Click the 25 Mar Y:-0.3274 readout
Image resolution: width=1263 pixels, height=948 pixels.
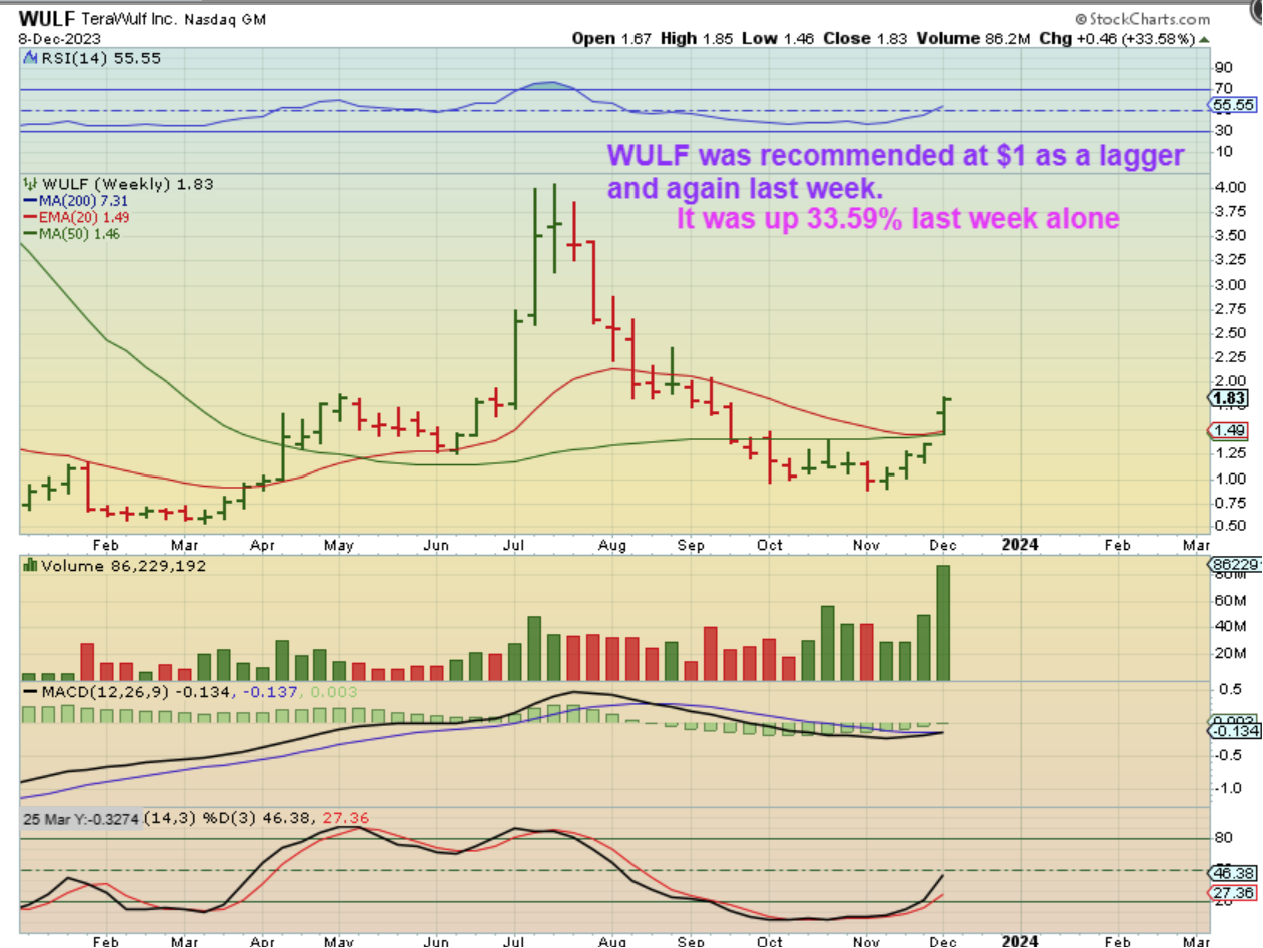(x=82, y=819)
